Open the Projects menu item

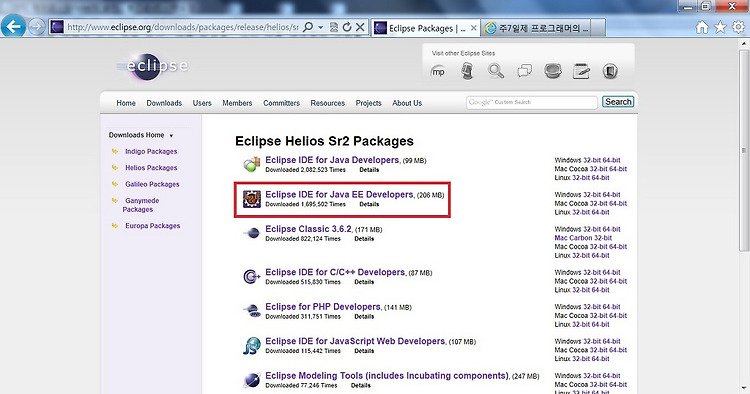coord(368,103)
